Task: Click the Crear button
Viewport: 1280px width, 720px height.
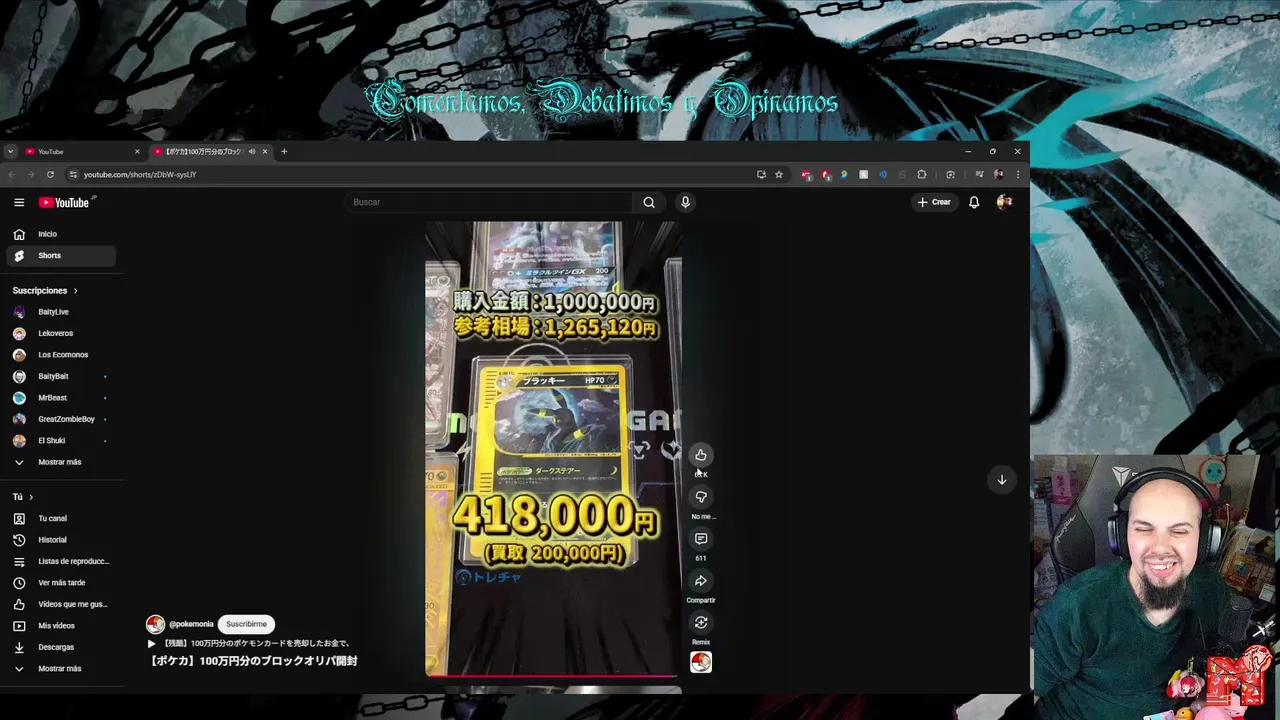Action: point(935,202)
